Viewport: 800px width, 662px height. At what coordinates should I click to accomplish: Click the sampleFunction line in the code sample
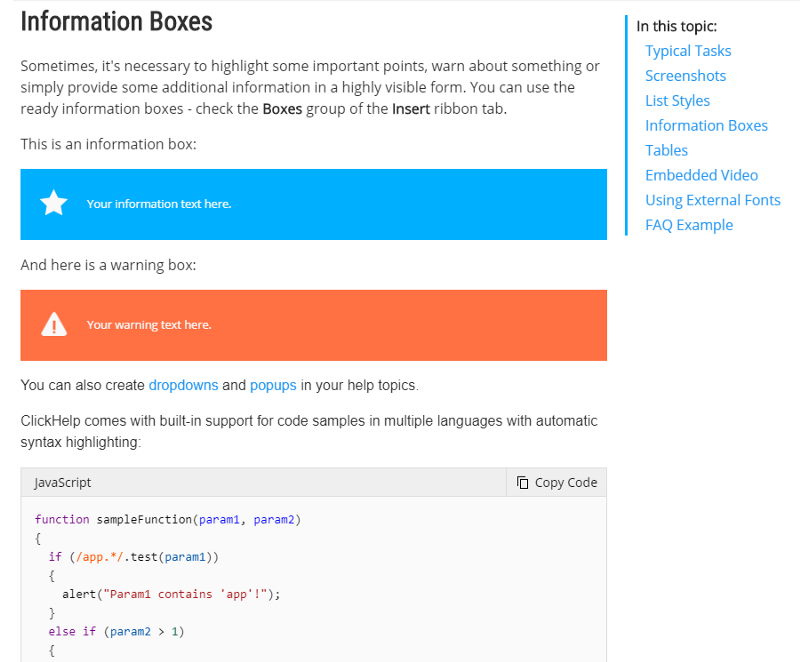tap(167, 519)
